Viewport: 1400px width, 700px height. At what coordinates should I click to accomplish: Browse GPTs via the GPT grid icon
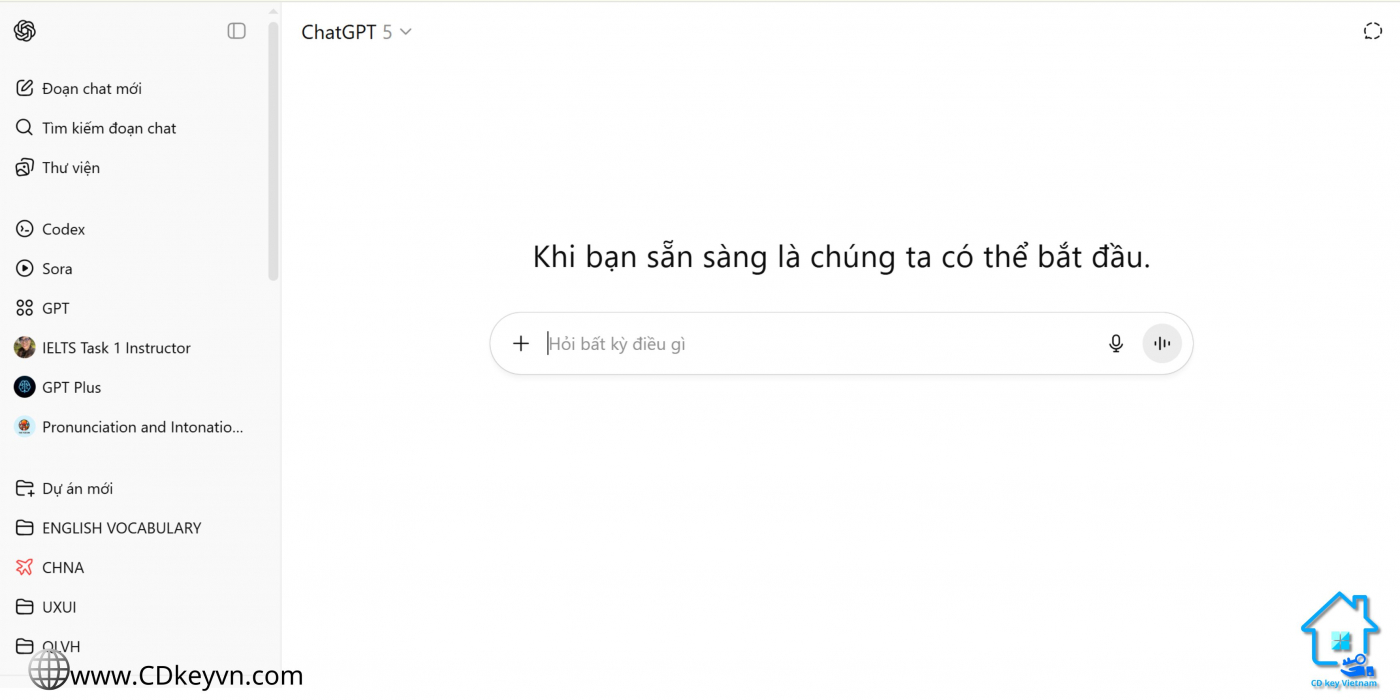(x=25, y=308)
